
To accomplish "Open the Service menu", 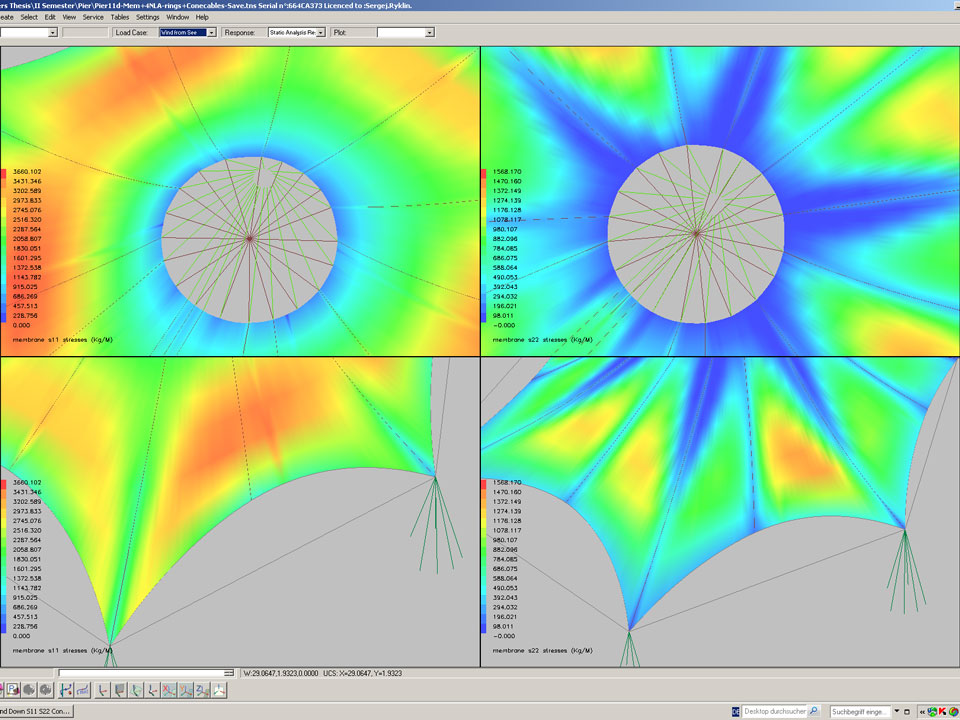I will click(x=93, y=17).
